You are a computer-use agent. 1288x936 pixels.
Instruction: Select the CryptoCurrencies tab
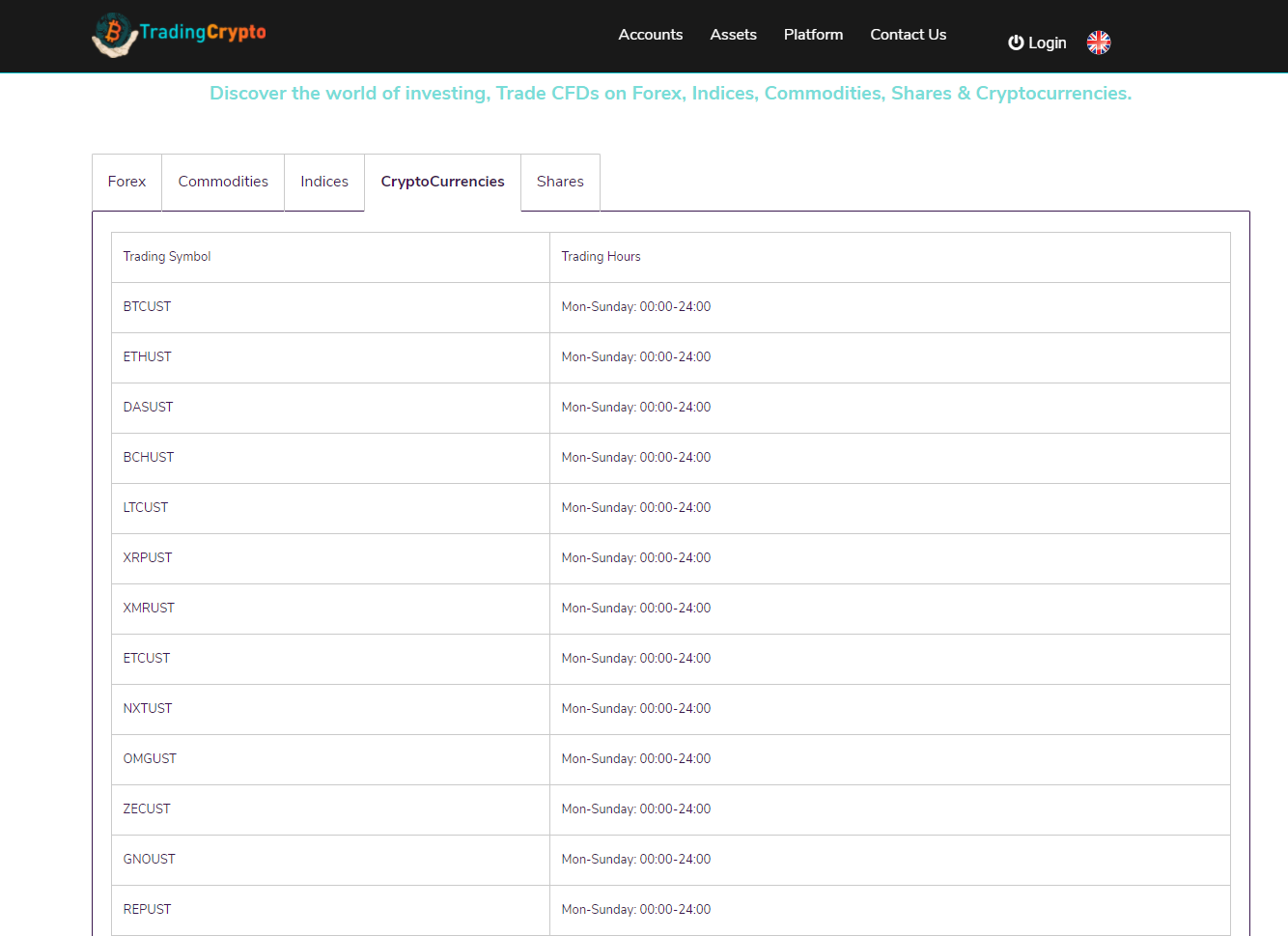[442, 182]
